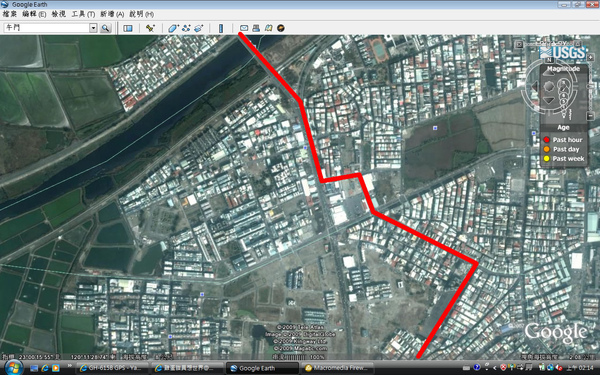Switch to Sky mode planet icon
600x375 pixels.
pos(281,28)
